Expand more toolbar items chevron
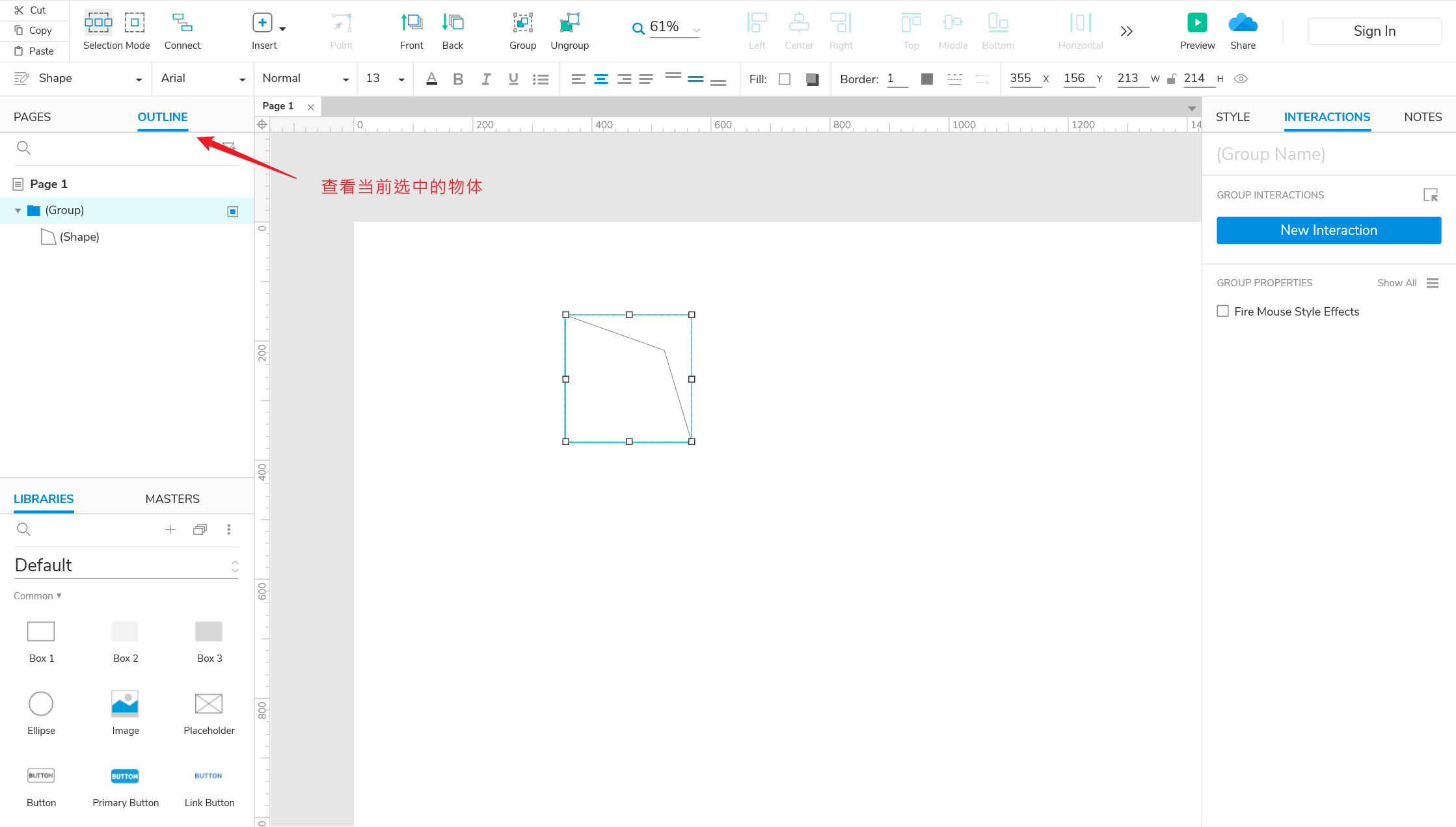The width and height of the screenshot is (1456, 827). pyautogui.click(x=1127, y=31)
